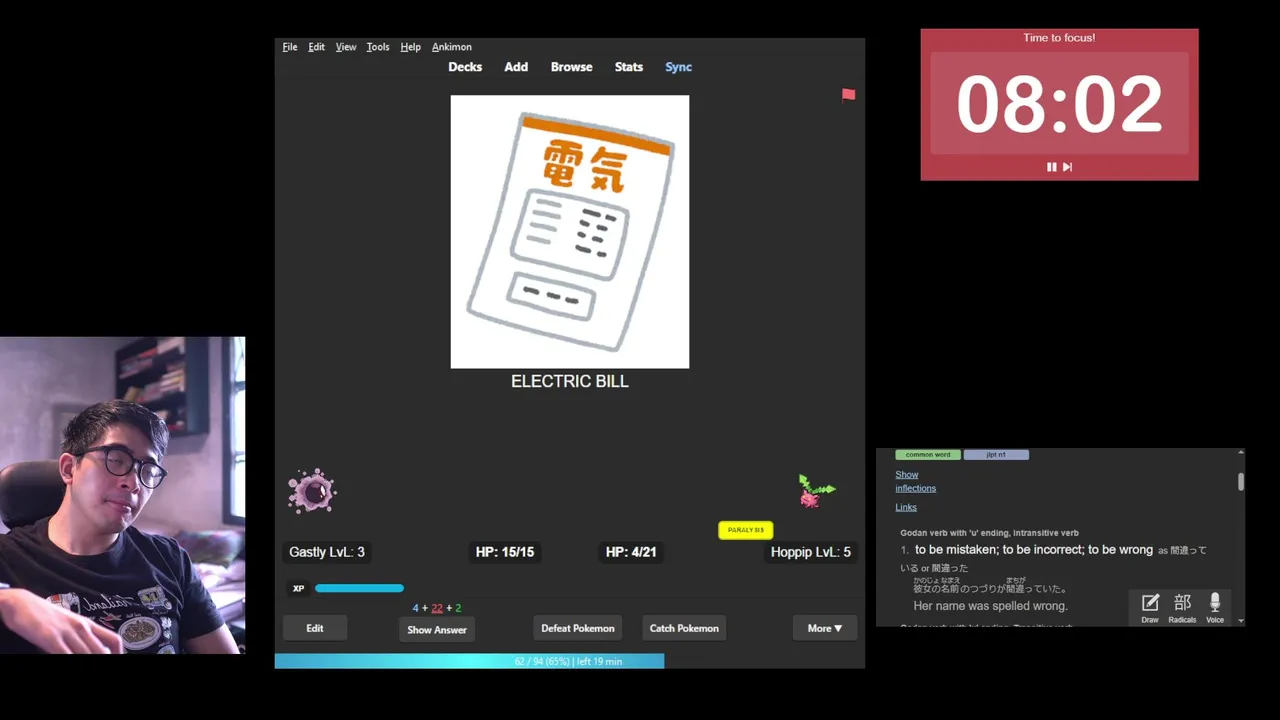
Task: Open the Radicals search tool
Action: tap(1182, 607)
